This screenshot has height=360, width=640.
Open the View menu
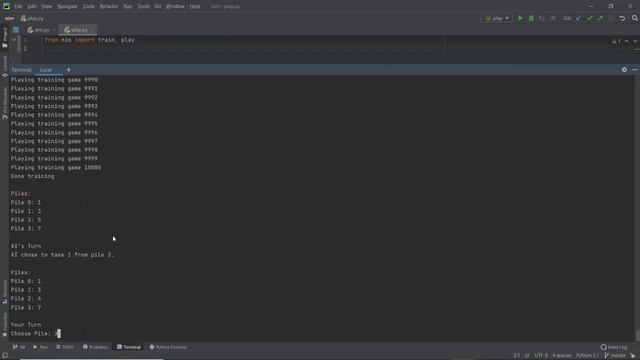(47, 7)
